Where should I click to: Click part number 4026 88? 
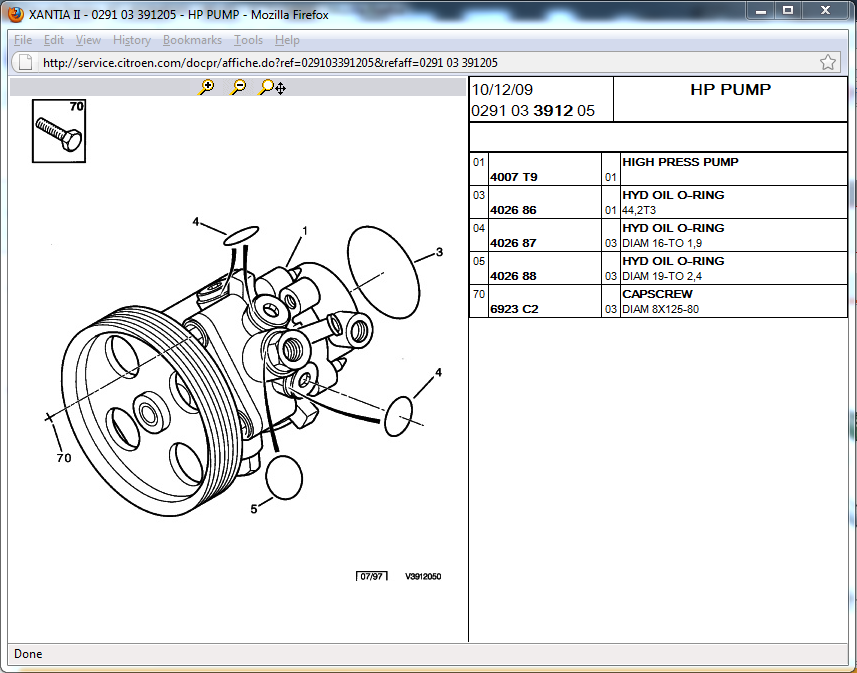[513, 276]
